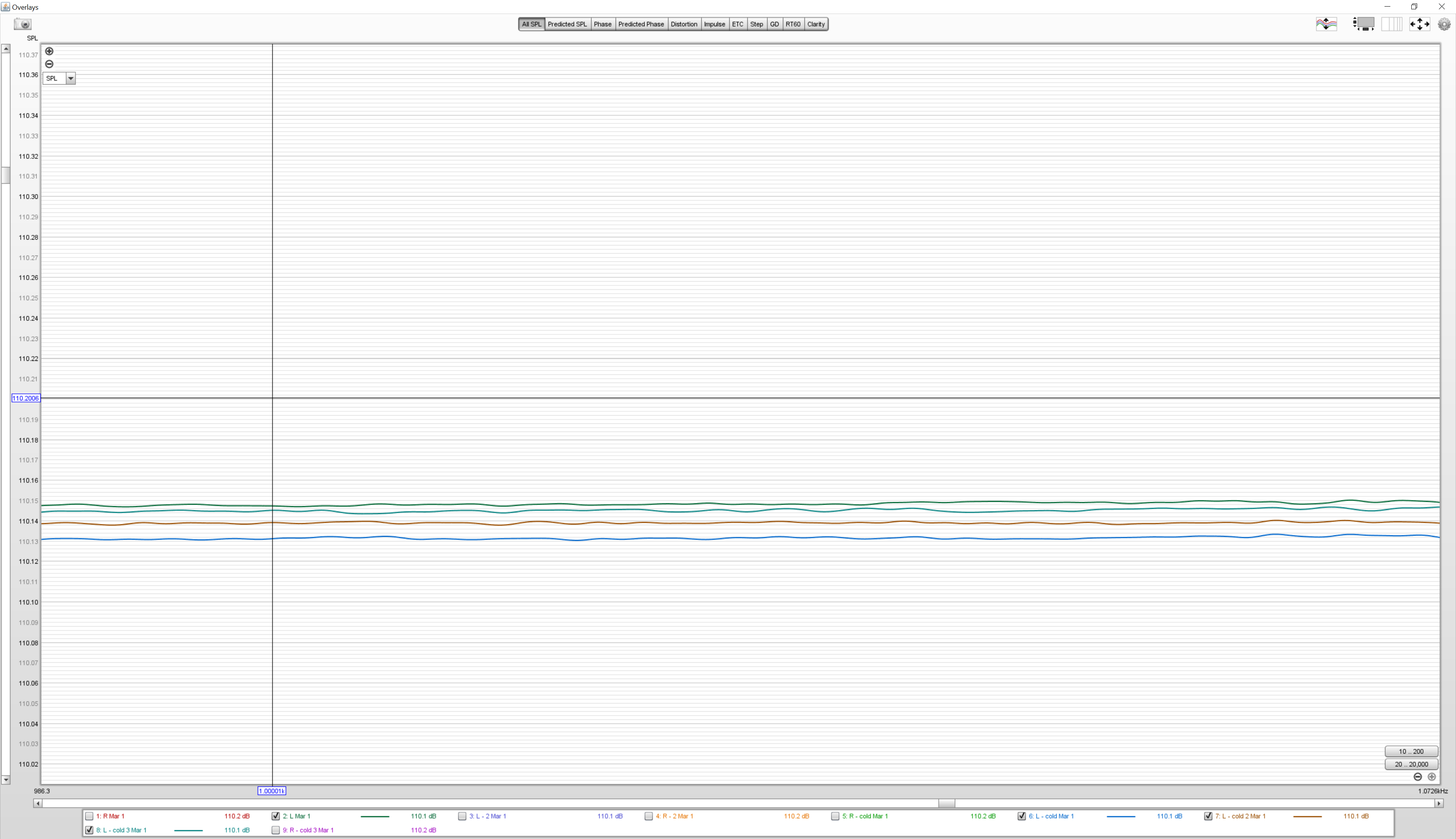Screen dimensions: 1456x839
Task: Click the 110.2 dB value of R Mar 1
Action: (x=237, y=816)
